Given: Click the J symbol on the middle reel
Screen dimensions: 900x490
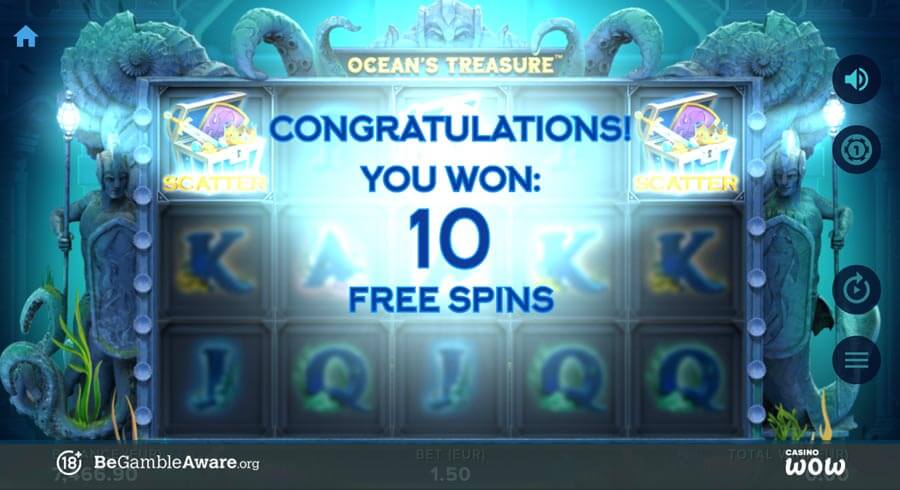Looking at the screenshot, I should (x=451, y=378).
